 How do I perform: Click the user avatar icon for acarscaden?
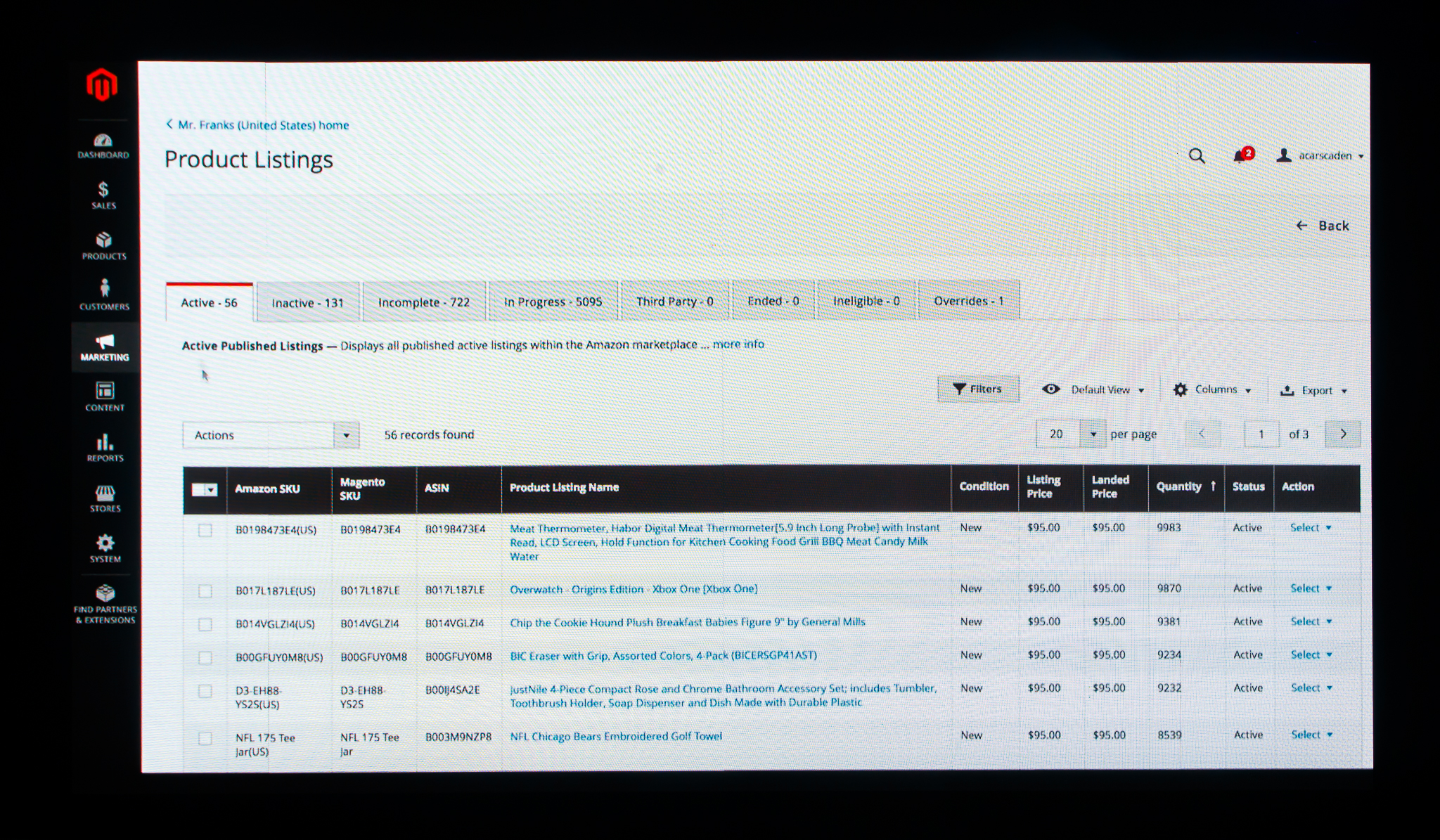[x=1284, y=155]
